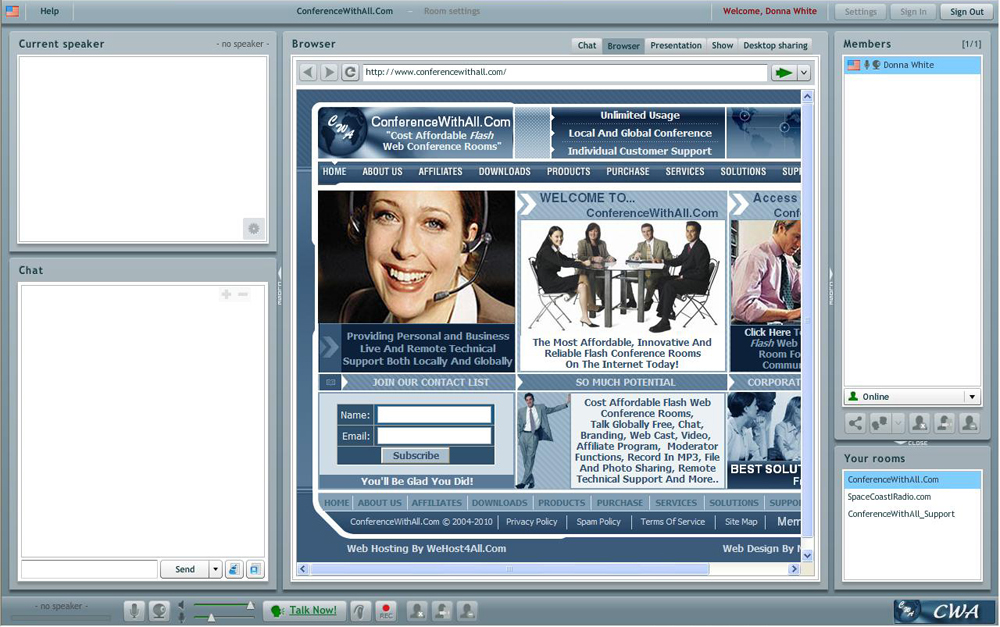Click the bottom toolbar move-user icon
Viewport: 1000px width, 627px height.
(442, 611)
